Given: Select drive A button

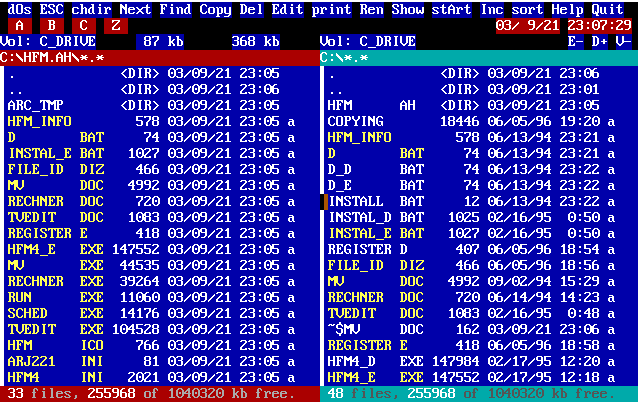Looking at the screenshot, I should click(x=20, y=25).
